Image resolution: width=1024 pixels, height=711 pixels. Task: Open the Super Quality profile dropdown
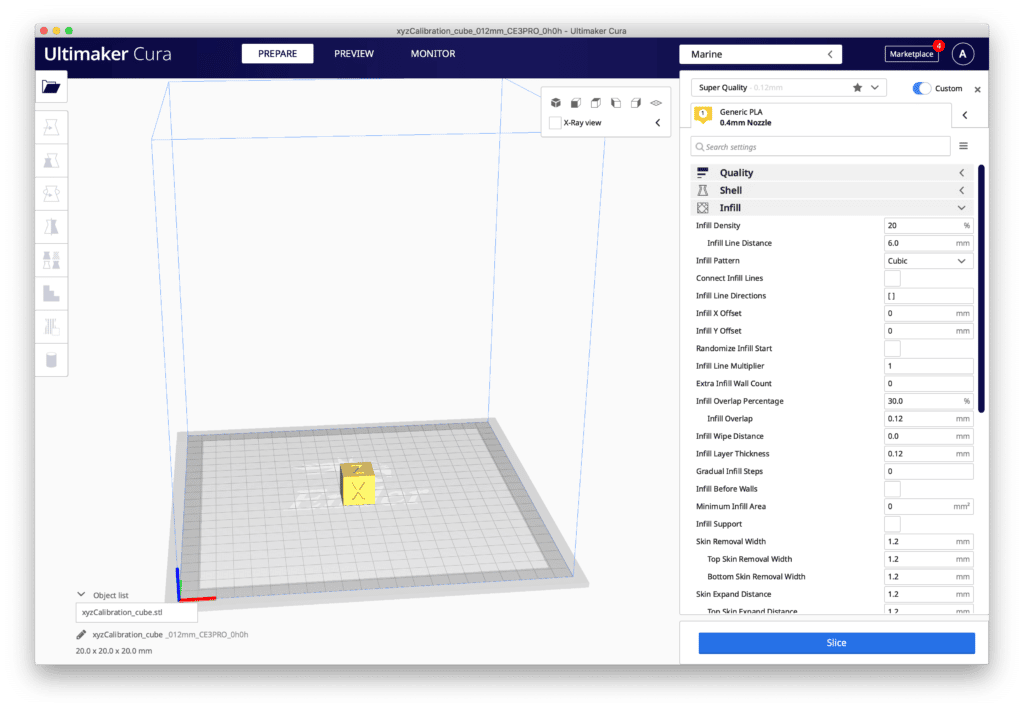click(x=788, y=88)
